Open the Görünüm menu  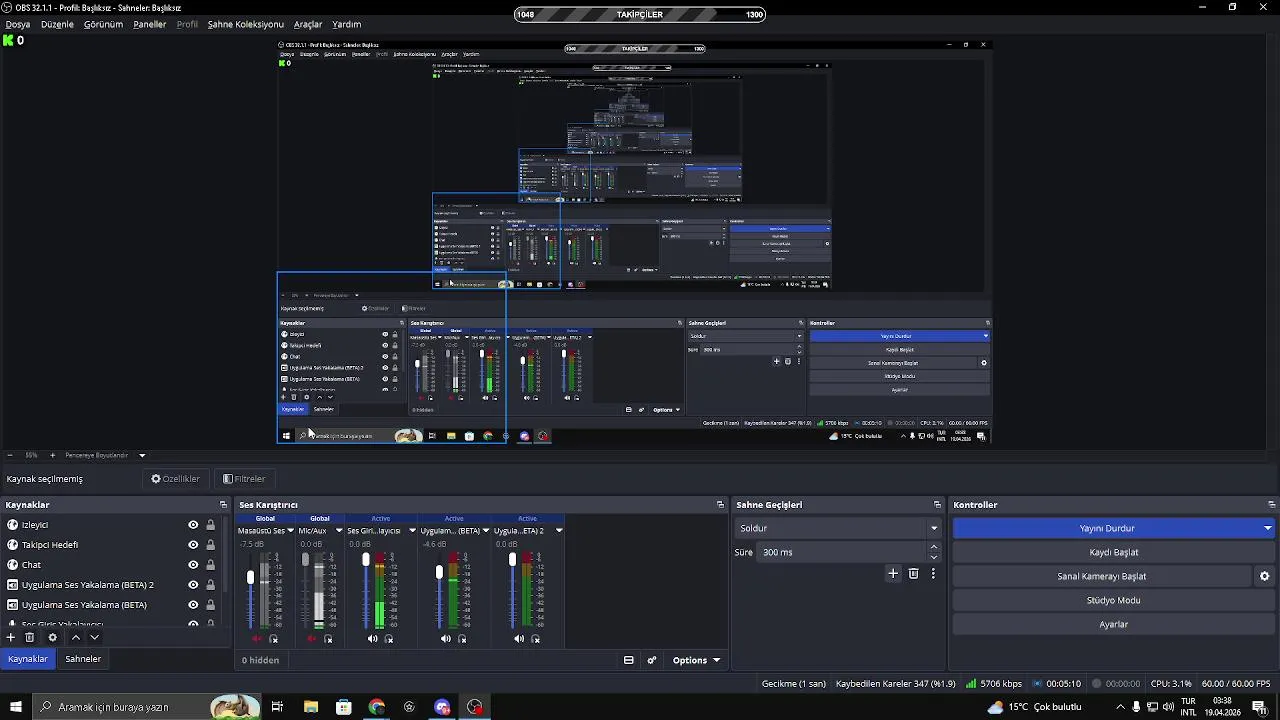click(x=103, y=24)
